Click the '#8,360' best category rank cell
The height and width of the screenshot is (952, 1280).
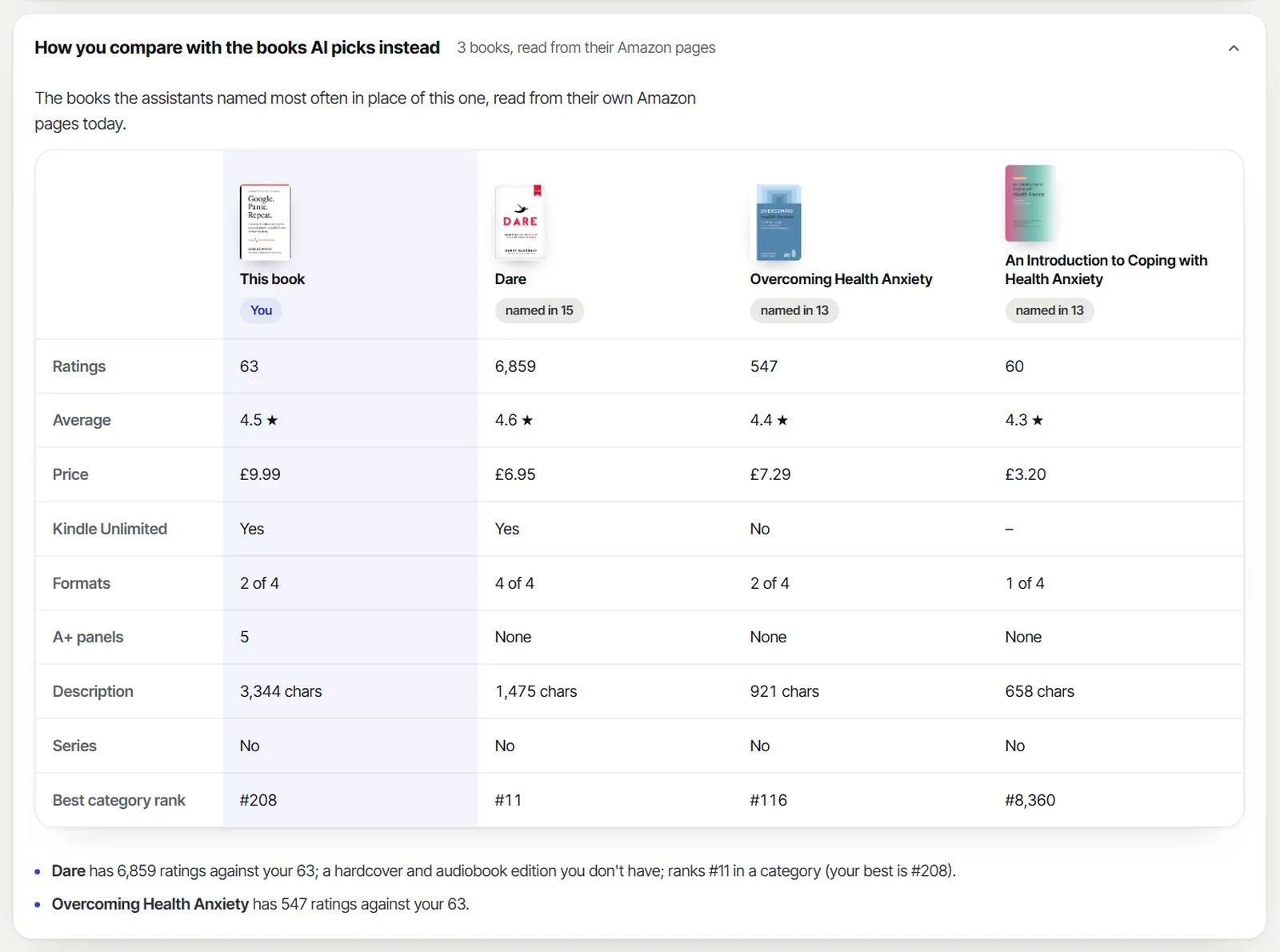[1030, 800]
